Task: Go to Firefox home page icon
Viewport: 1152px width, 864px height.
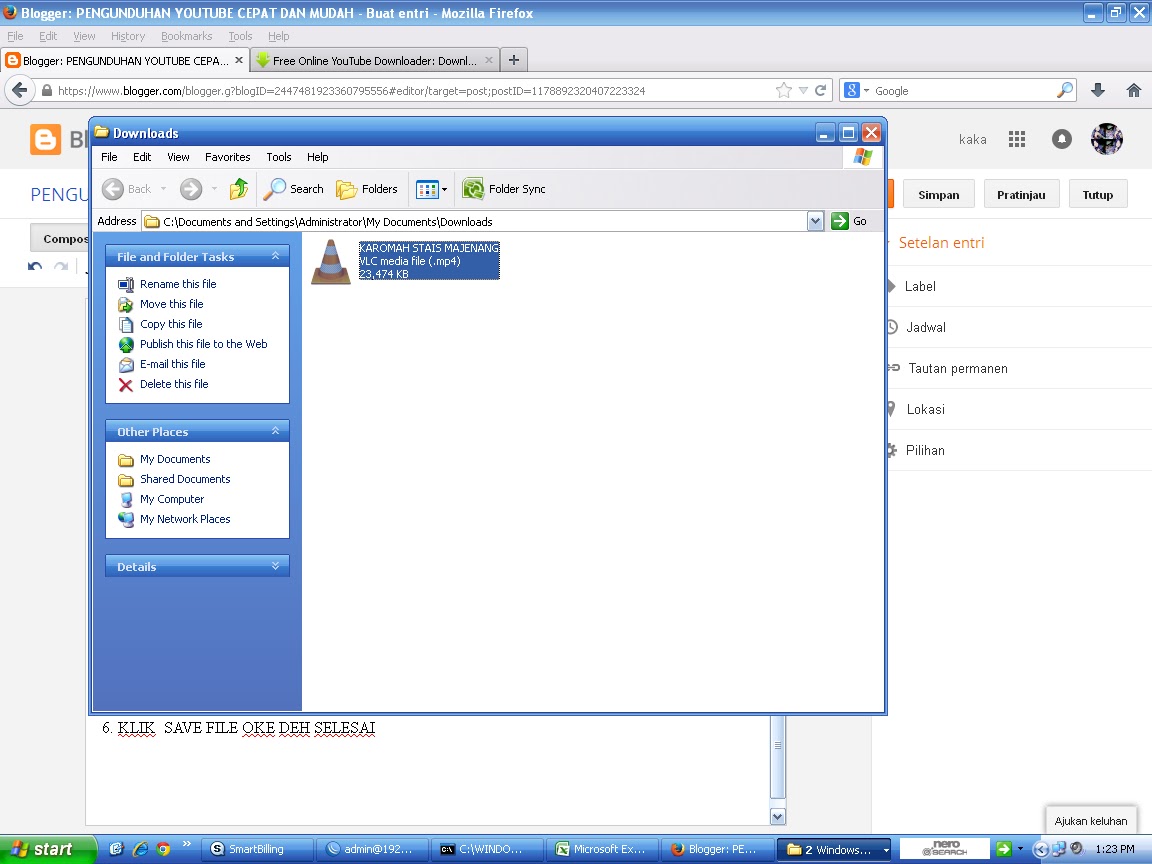Action: click(x=1134, y=90)
